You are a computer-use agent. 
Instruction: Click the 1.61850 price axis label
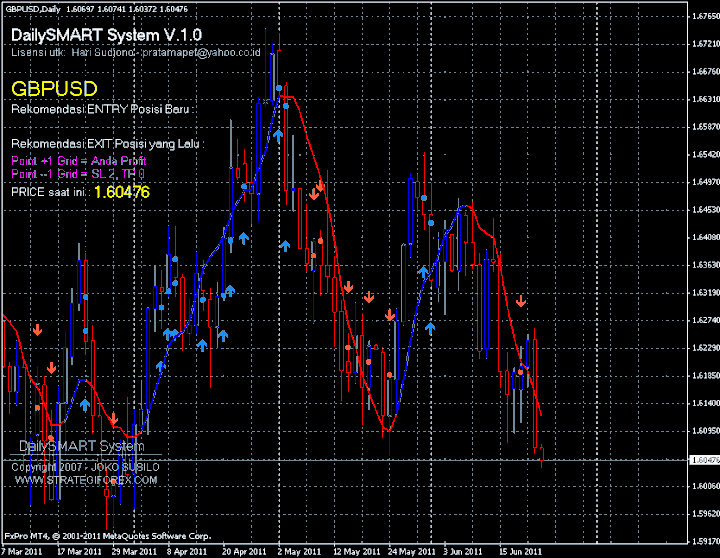point(706,375)
